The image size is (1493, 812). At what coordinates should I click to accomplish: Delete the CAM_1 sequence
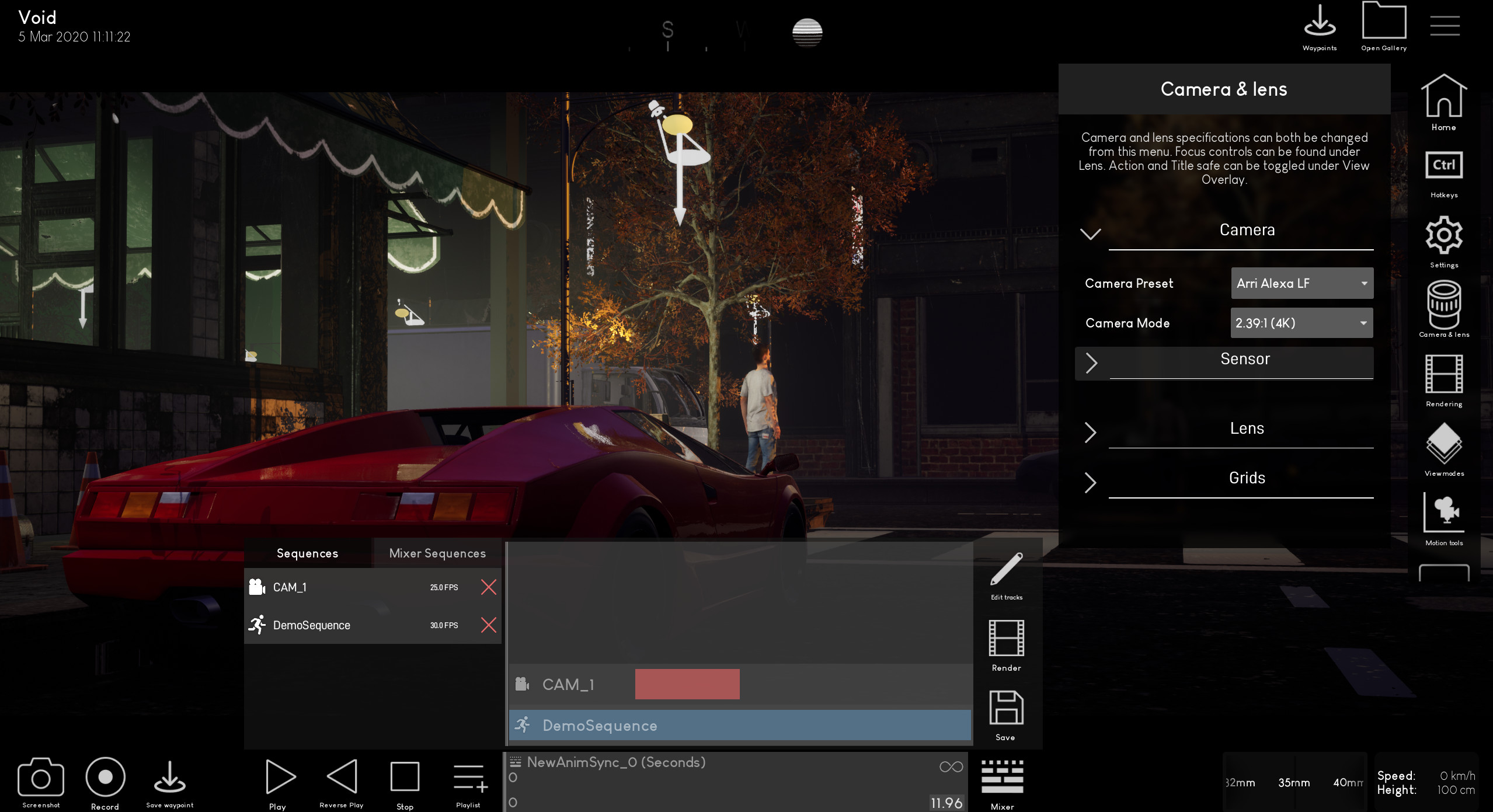click(488, 587)
